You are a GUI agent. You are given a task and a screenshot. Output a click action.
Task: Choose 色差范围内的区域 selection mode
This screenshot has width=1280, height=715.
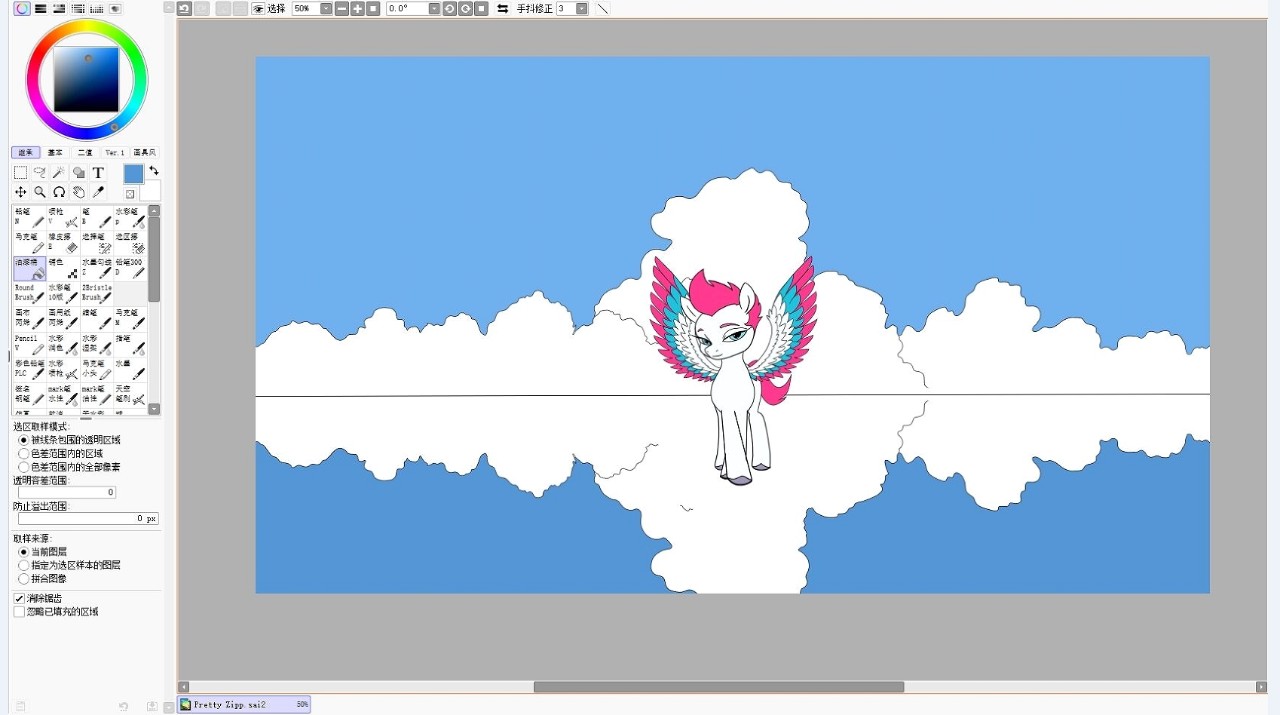point(24,454)
